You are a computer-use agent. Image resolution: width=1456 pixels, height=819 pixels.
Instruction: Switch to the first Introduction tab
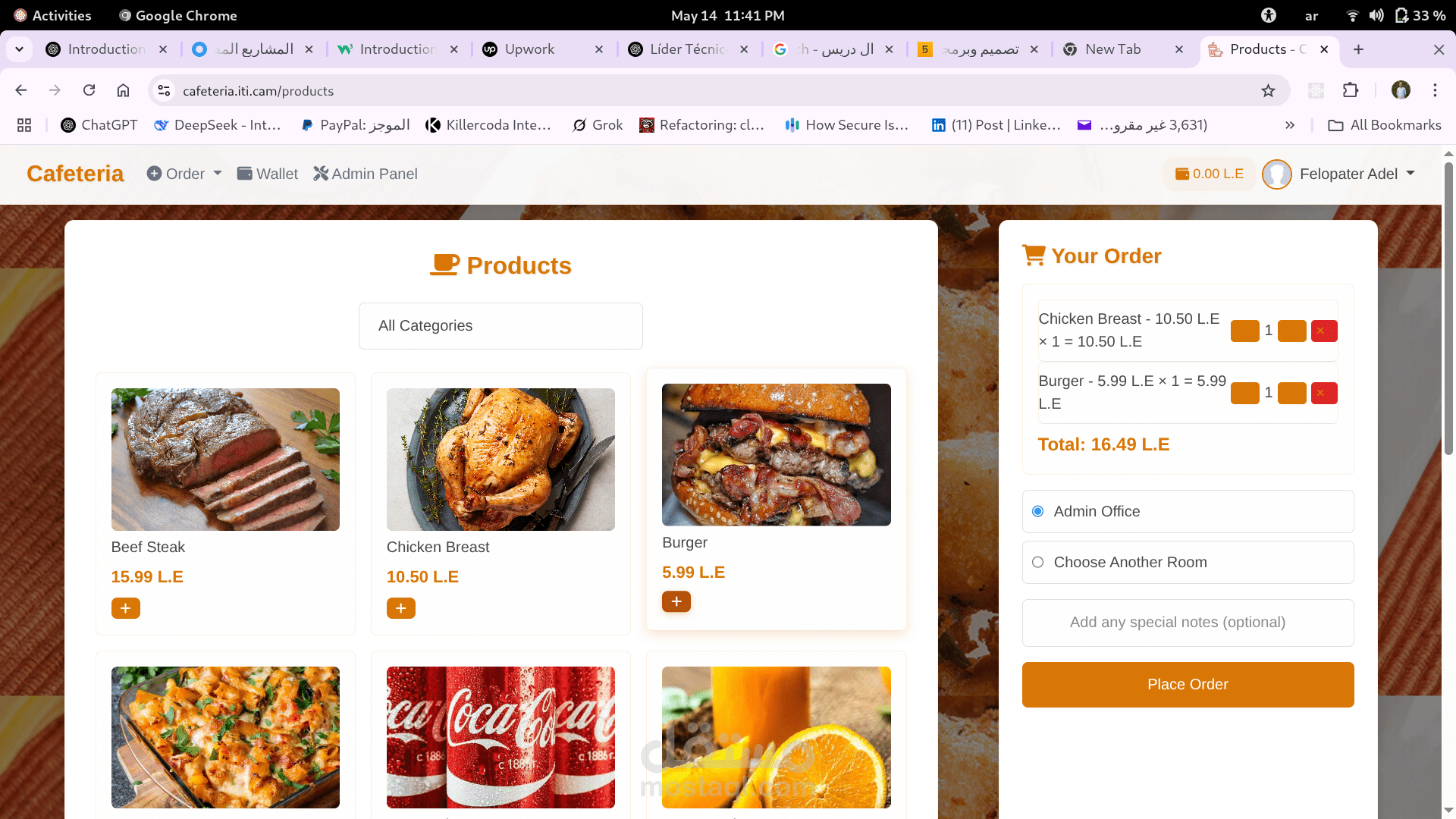pyautogui.click(x=106, y=49)
